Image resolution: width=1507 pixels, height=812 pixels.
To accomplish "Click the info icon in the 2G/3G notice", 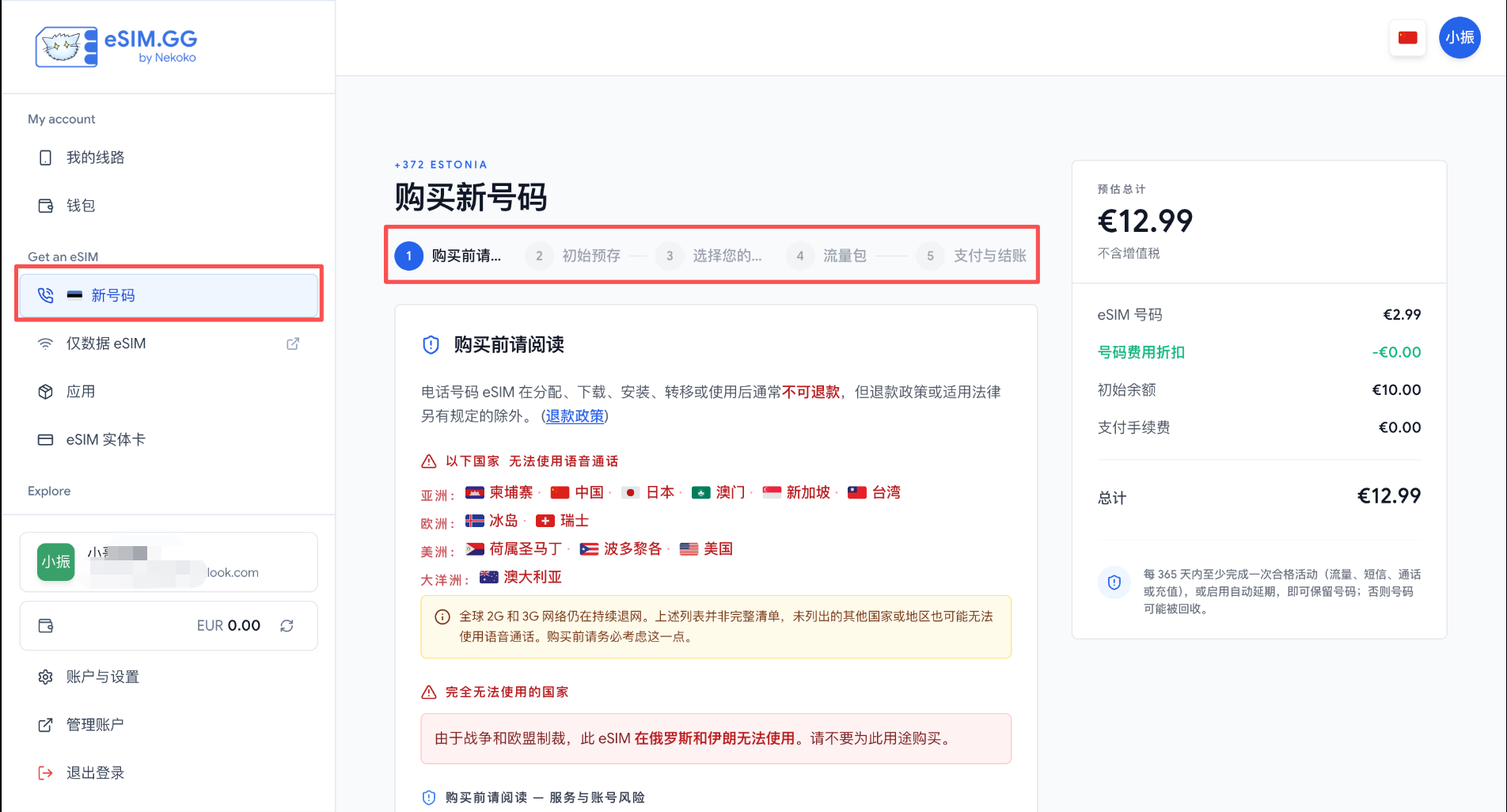I will point(442,617).
